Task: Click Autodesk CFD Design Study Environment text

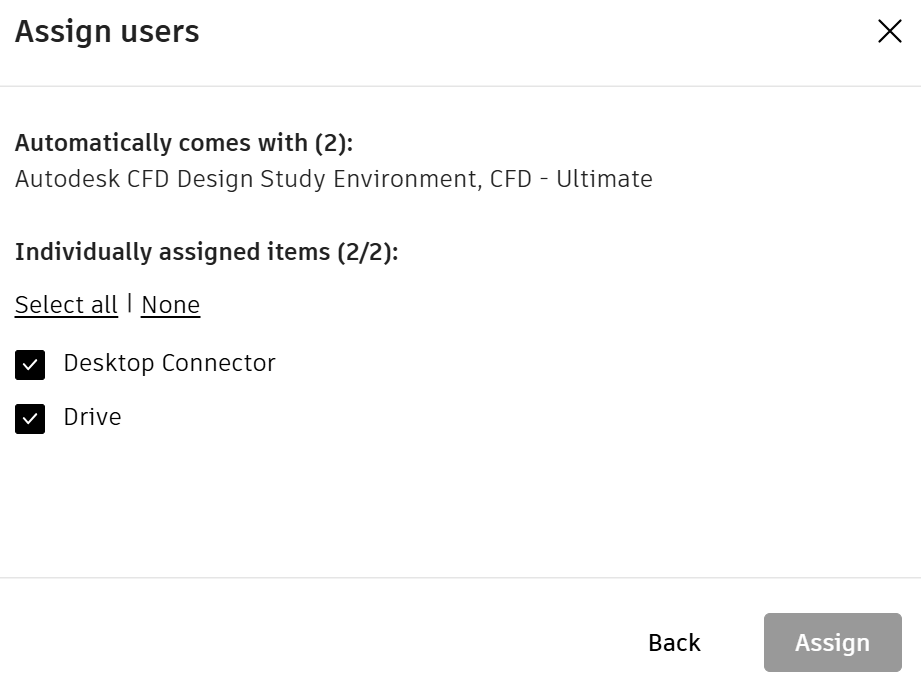Action: pos(246,179)
